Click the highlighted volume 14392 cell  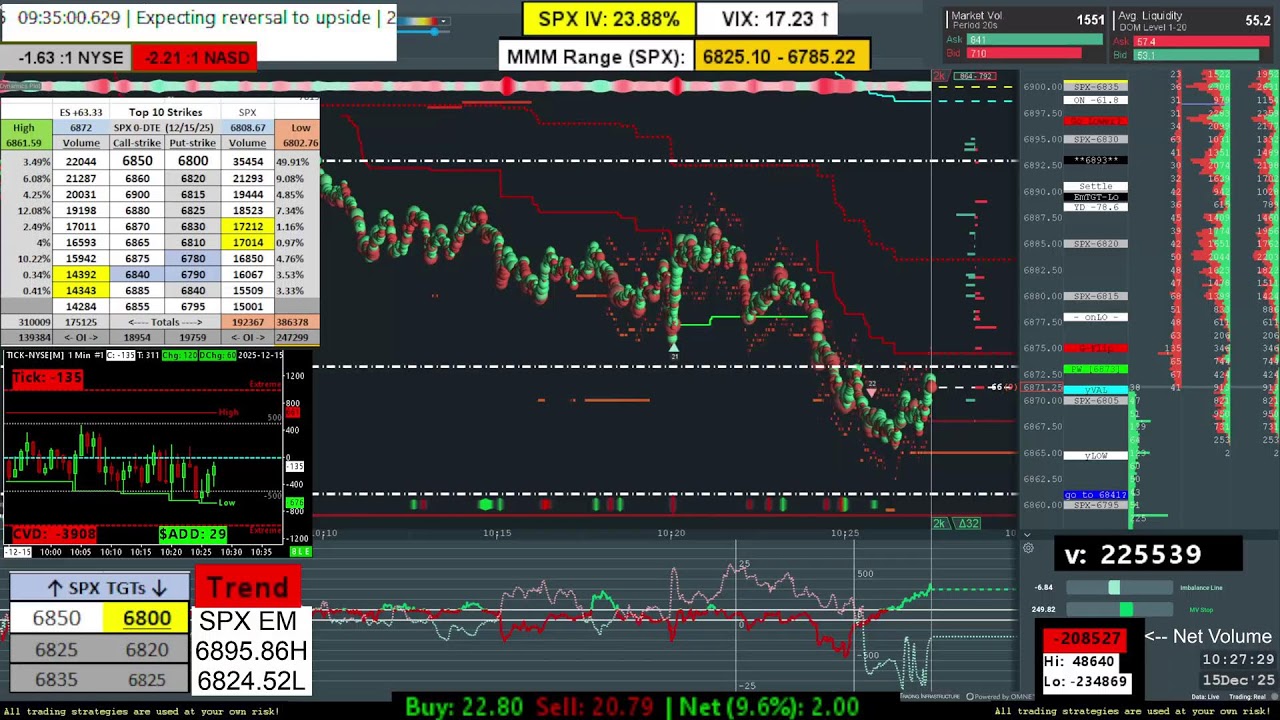pos(81,274)
